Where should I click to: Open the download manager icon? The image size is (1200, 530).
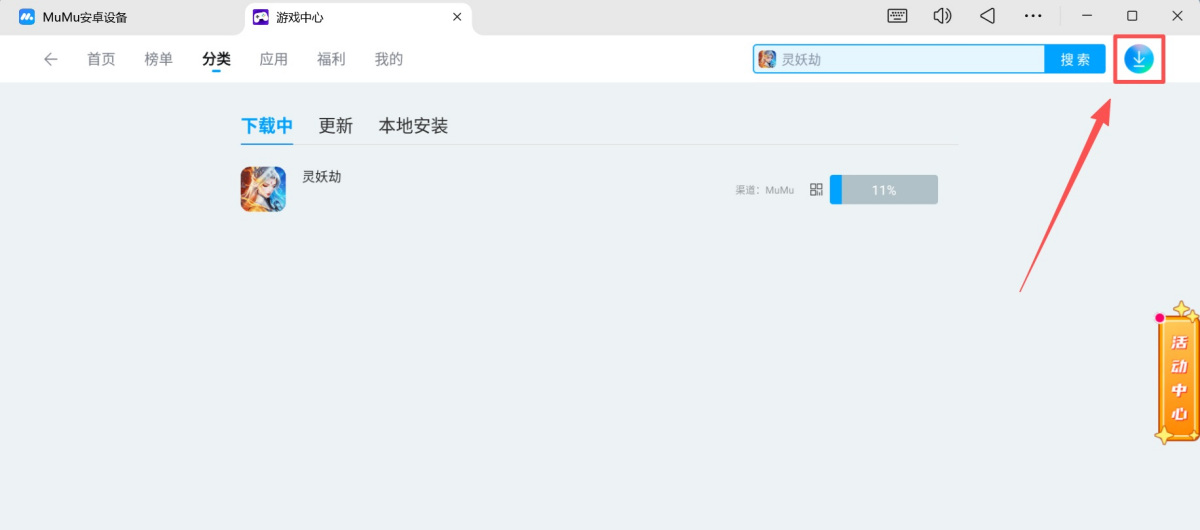tap(1138, 59)
